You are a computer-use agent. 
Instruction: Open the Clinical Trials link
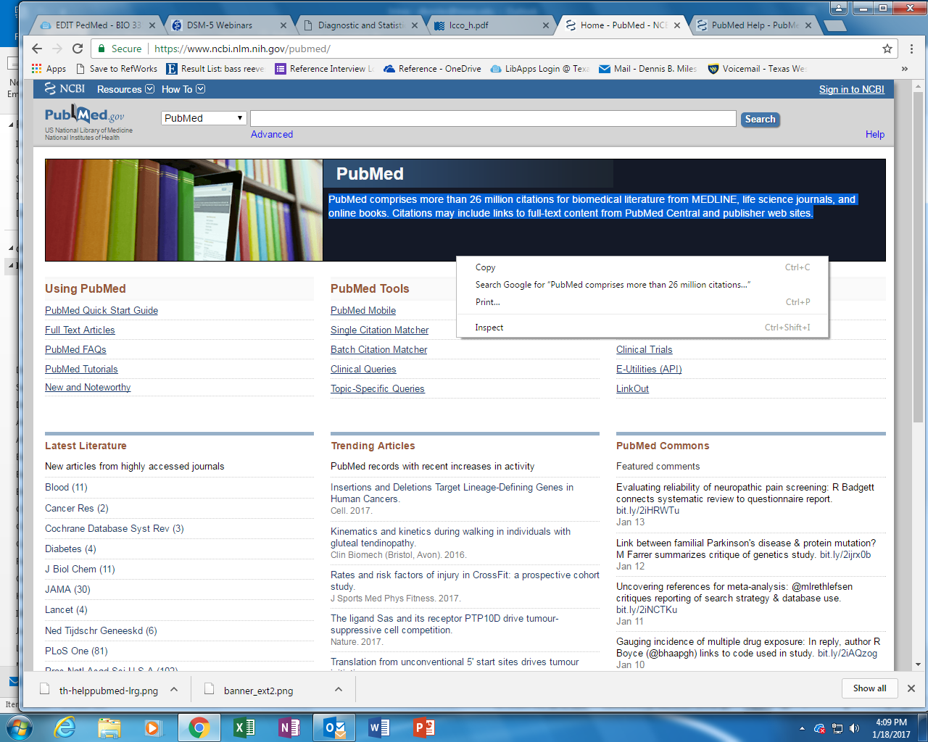tap(644, 350)
